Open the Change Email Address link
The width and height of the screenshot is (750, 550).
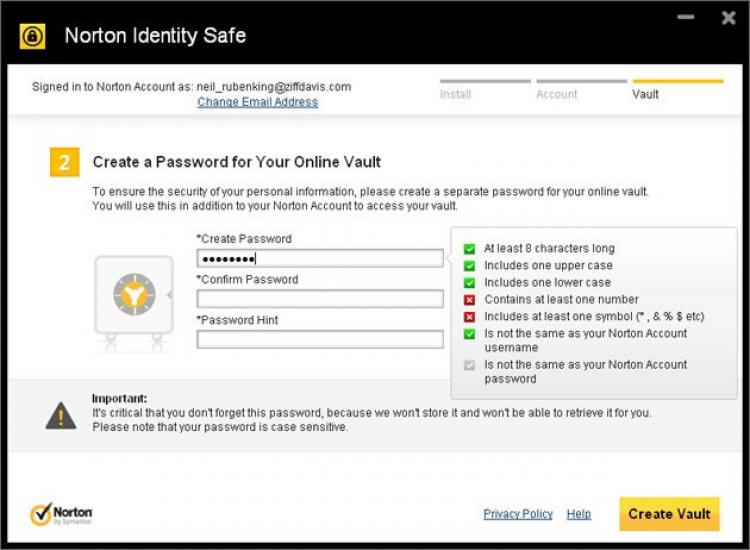(257, 102)
